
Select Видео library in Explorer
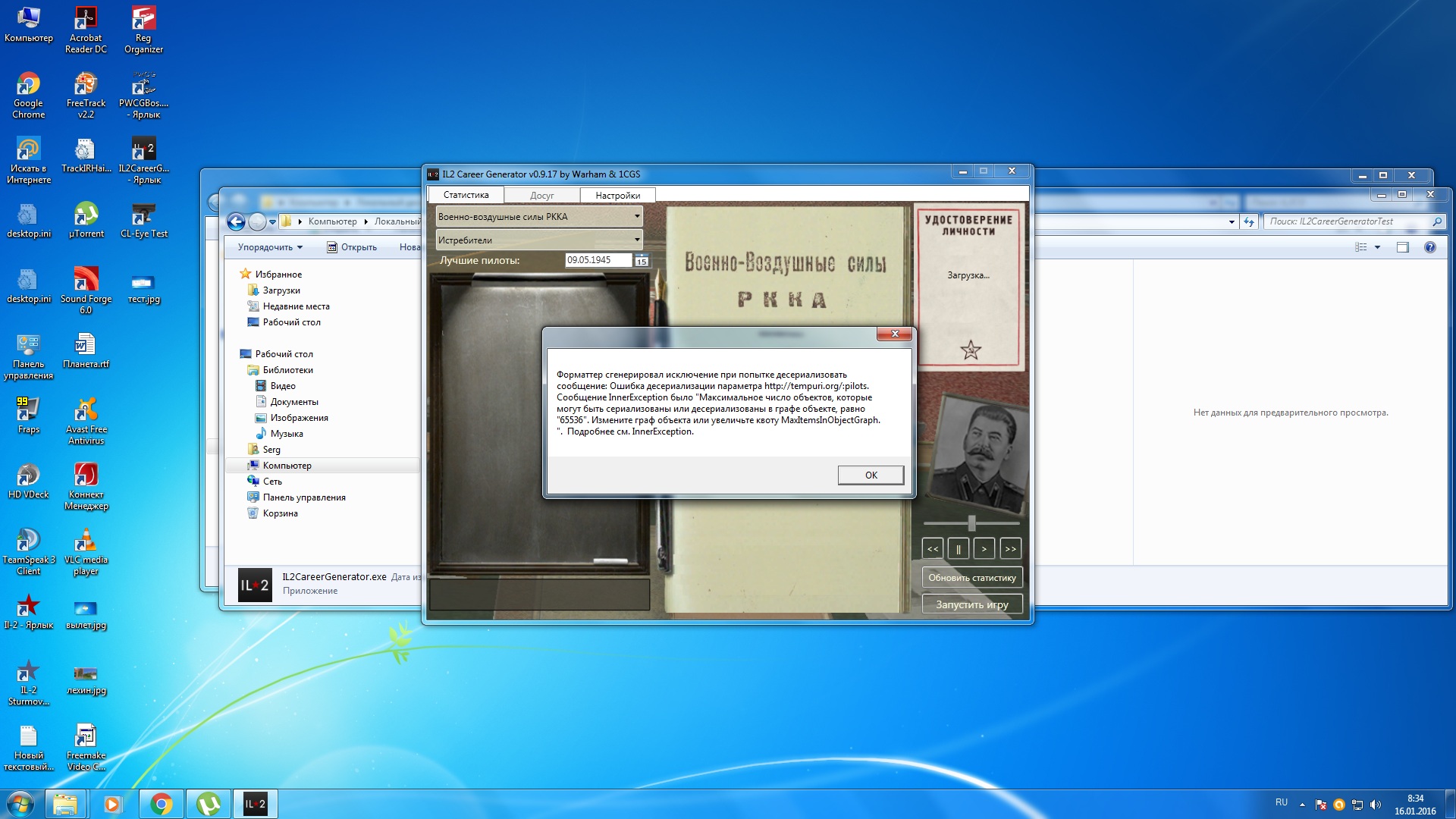click(275, 386)
